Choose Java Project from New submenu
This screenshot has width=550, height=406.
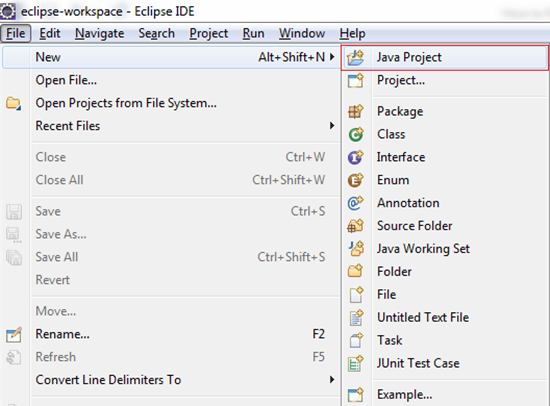pyautogui.click(x=444, y=58)
